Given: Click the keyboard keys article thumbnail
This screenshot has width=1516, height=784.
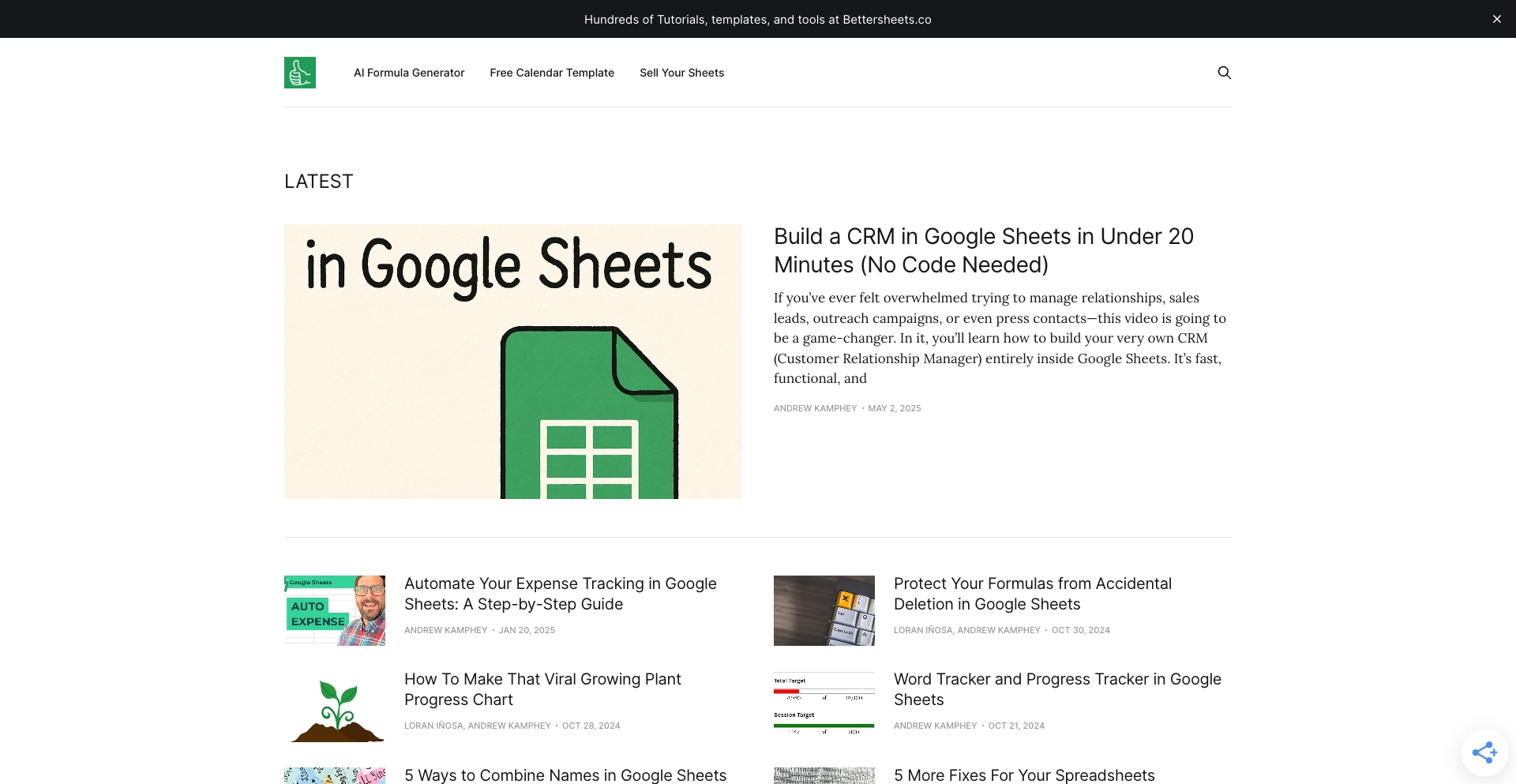Looking at the screenshot, I should click(824, 610).
